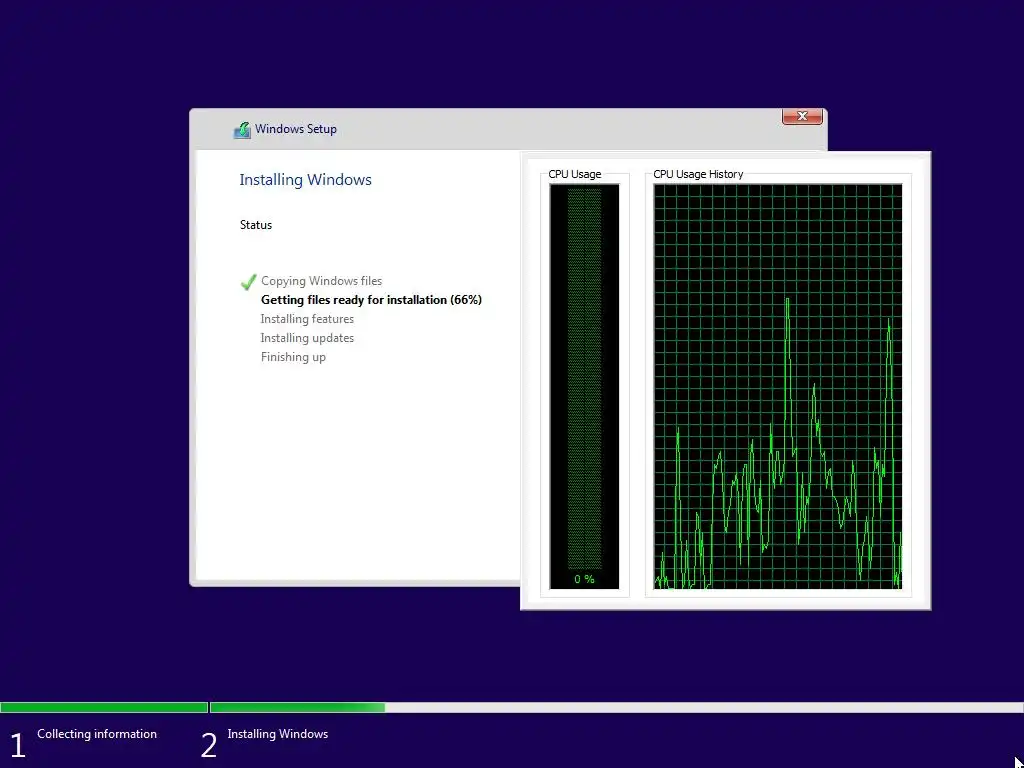
Task: Click the 'Finishing up' status line
Action: tap(293, 357)
